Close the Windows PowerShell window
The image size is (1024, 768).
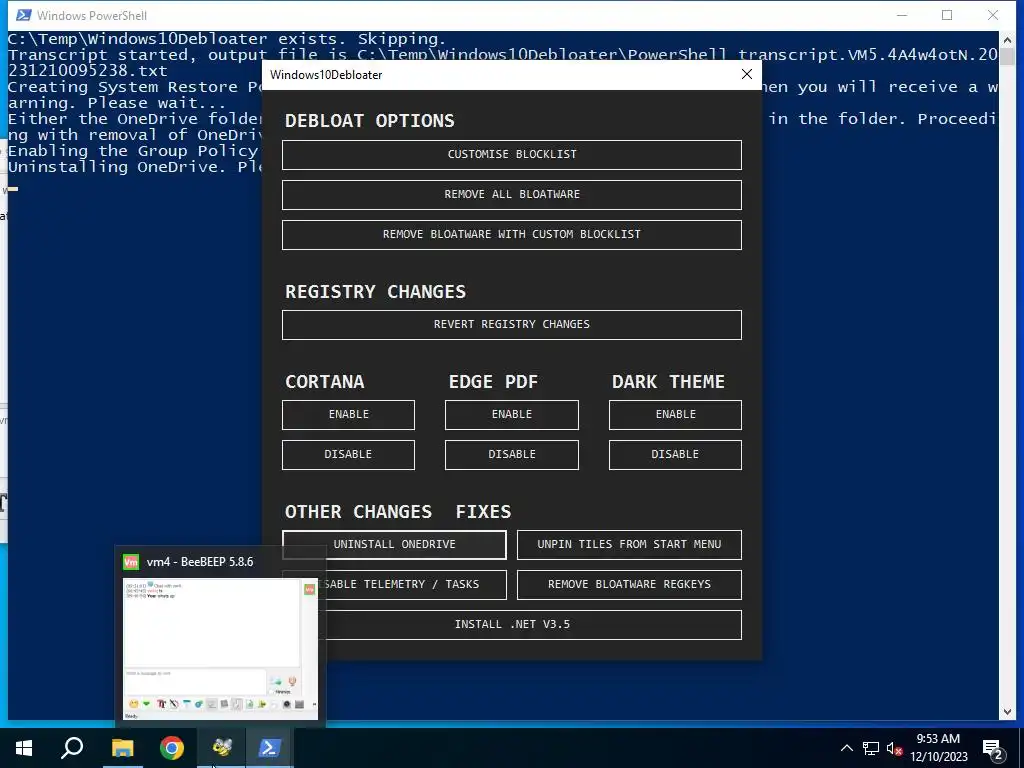click(993, 15)
